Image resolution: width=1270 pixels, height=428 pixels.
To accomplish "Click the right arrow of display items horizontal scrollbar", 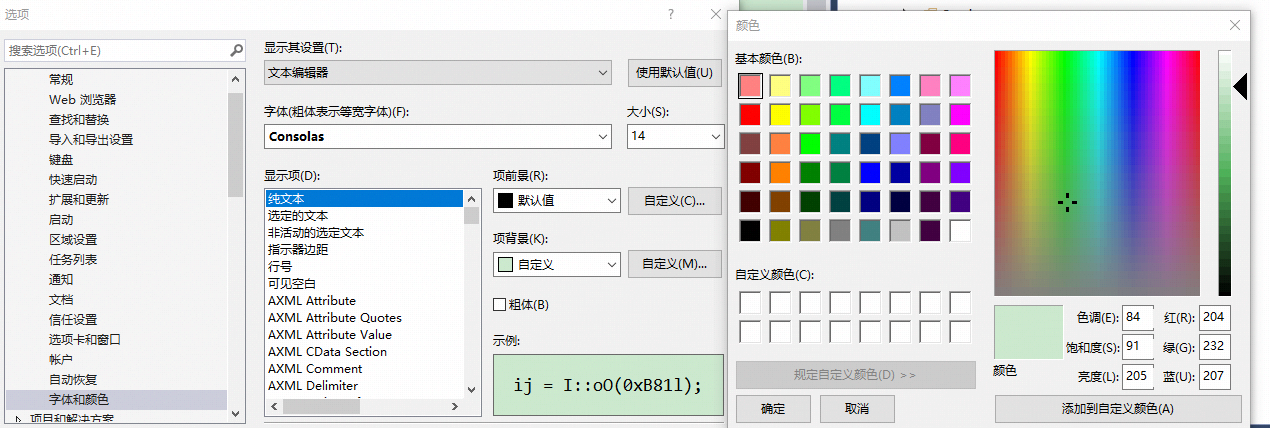I will pos(456,407).
